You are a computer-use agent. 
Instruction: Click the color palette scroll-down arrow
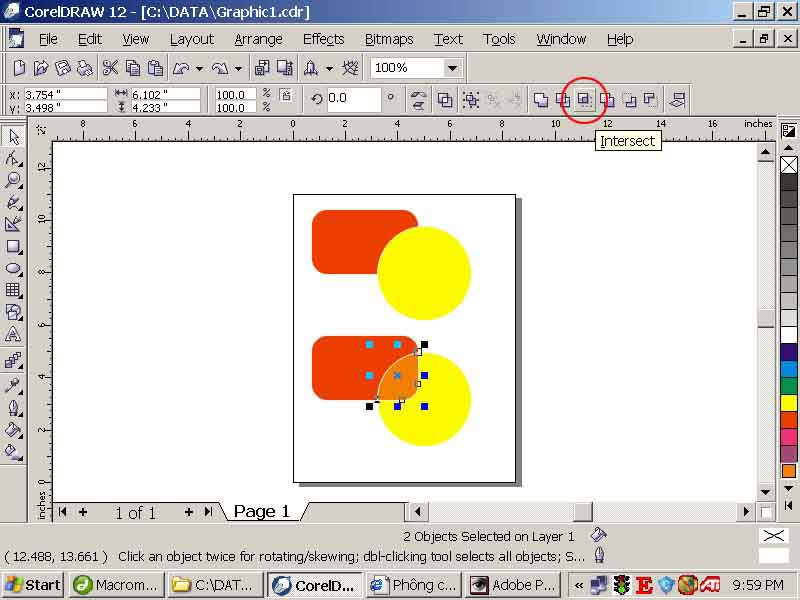tap(788, 488)
